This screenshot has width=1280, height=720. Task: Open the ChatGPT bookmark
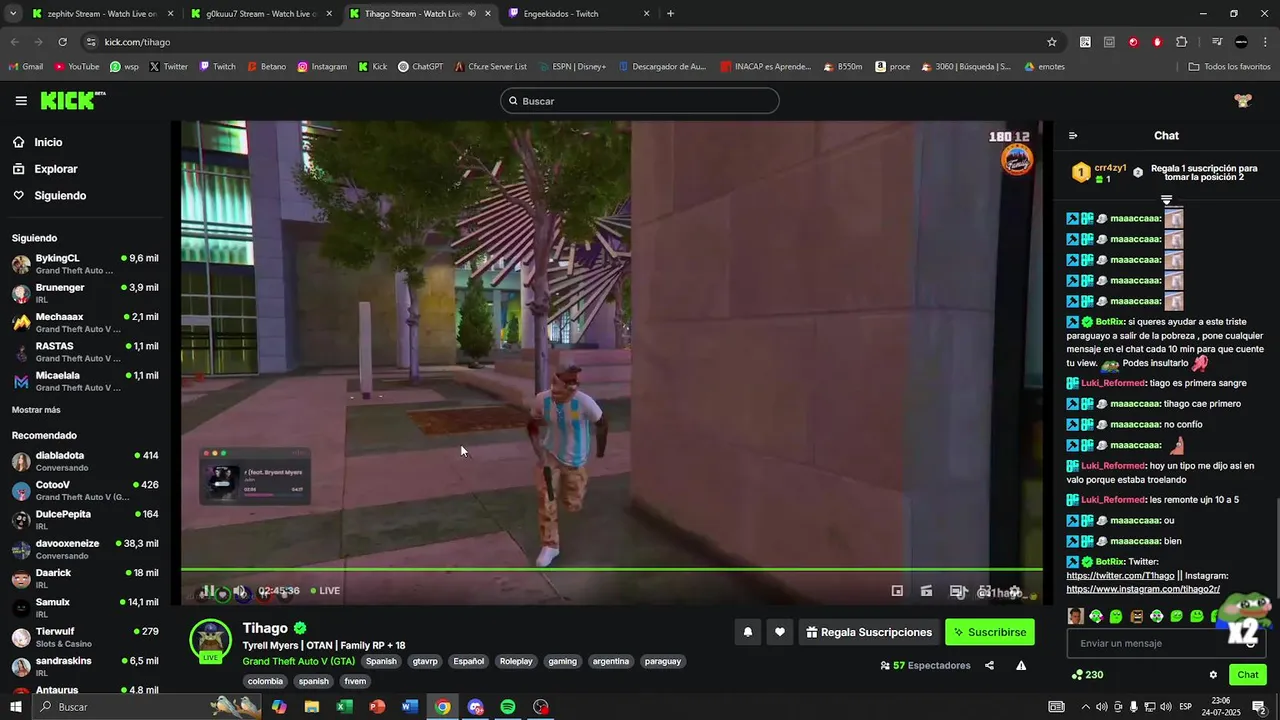point(420,67)
